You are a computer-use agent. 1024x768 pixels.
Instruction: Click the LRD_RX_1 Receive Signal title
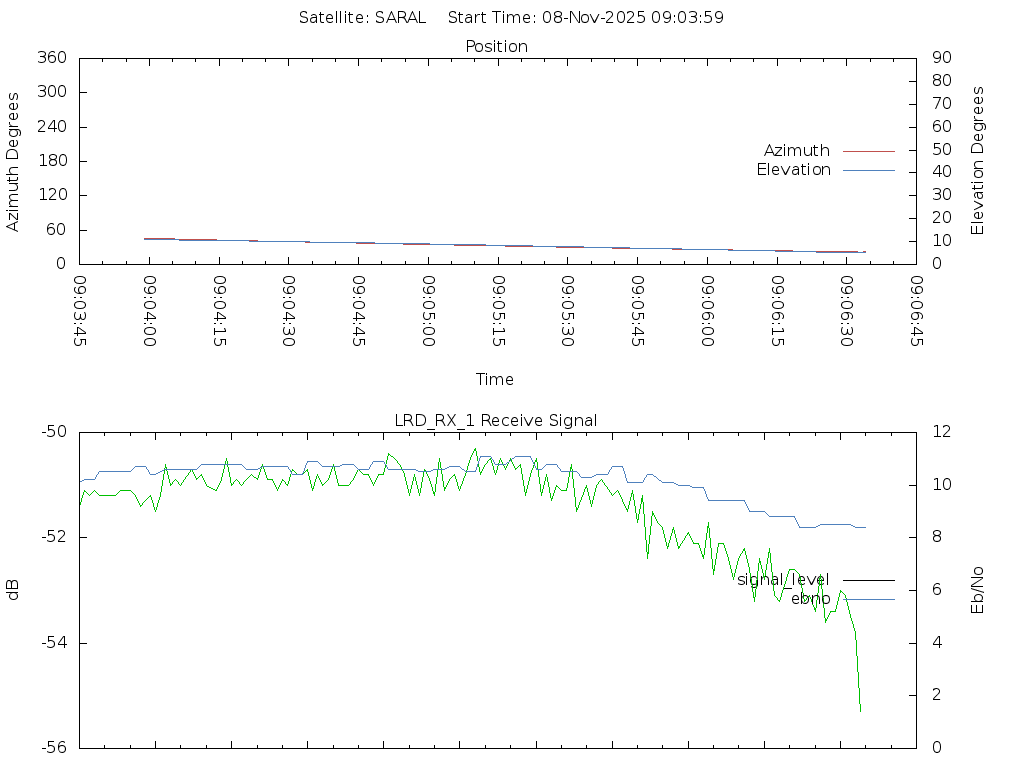click(x=496, y=421)
